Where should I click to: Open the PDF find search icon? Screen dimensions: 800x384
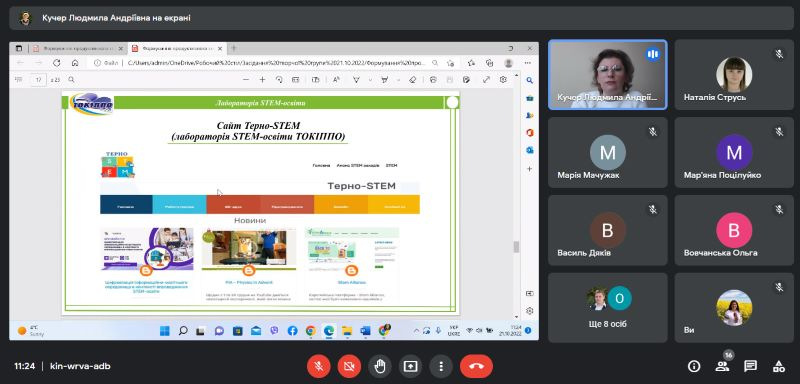pos(71,80)
